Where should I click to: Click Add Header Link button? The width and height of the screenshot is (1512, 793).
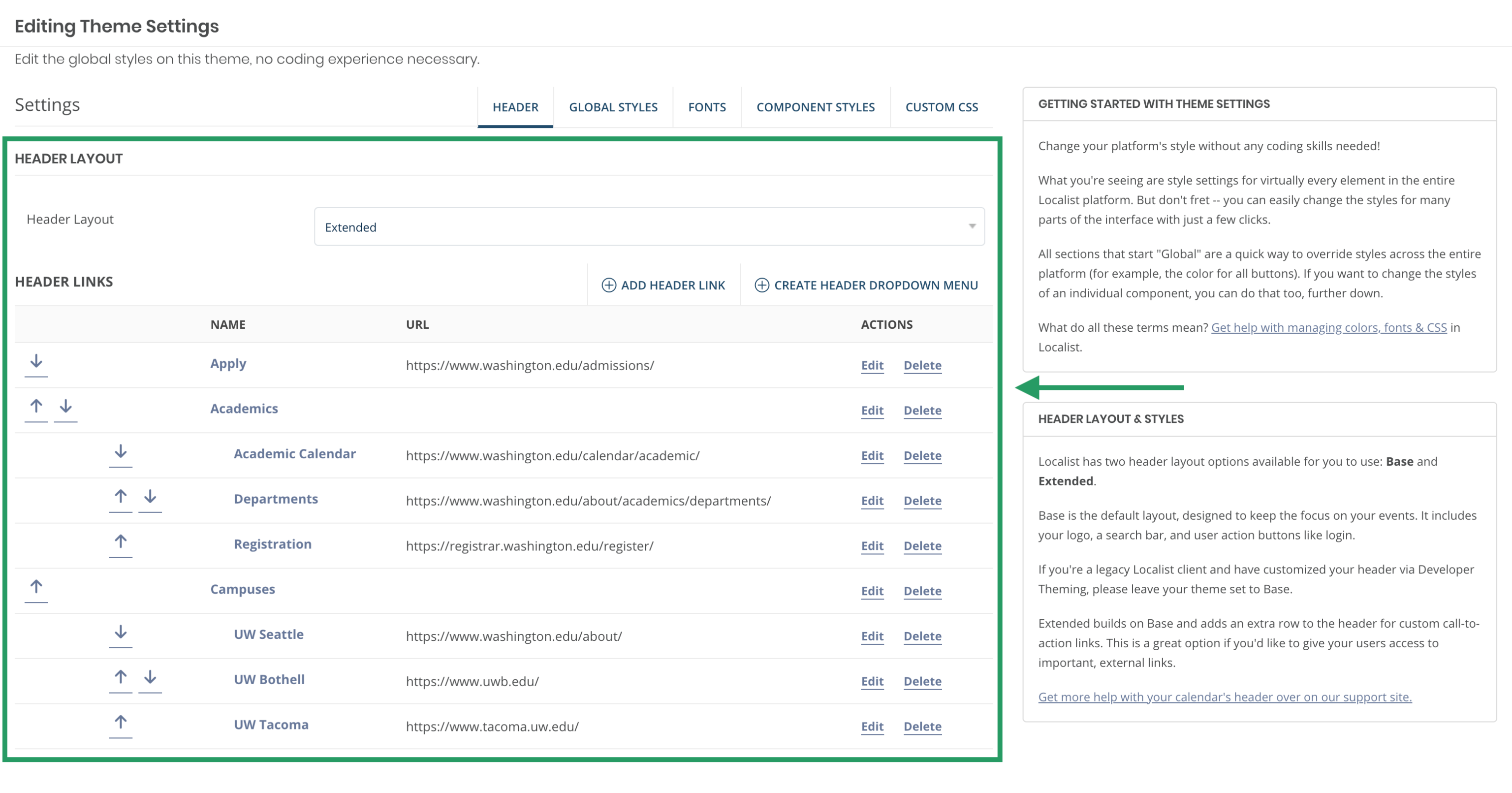(663, 285)
